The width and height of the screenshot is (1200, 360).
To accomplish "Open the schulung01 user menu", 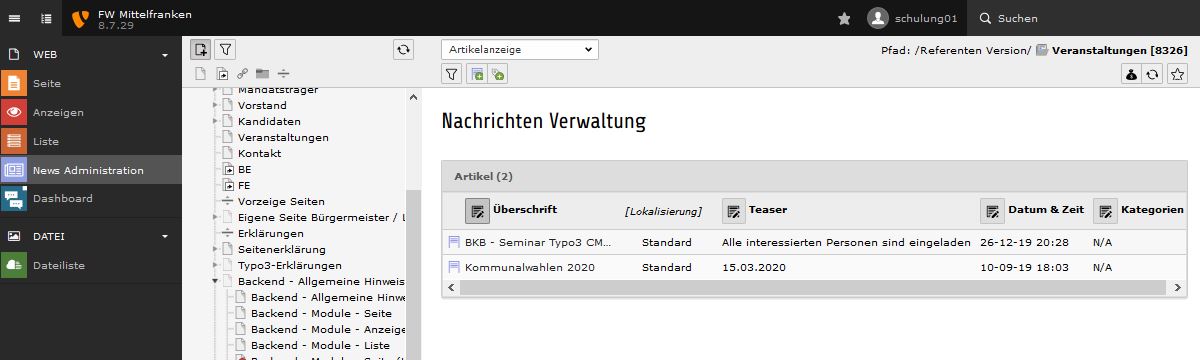I will 912,18.
